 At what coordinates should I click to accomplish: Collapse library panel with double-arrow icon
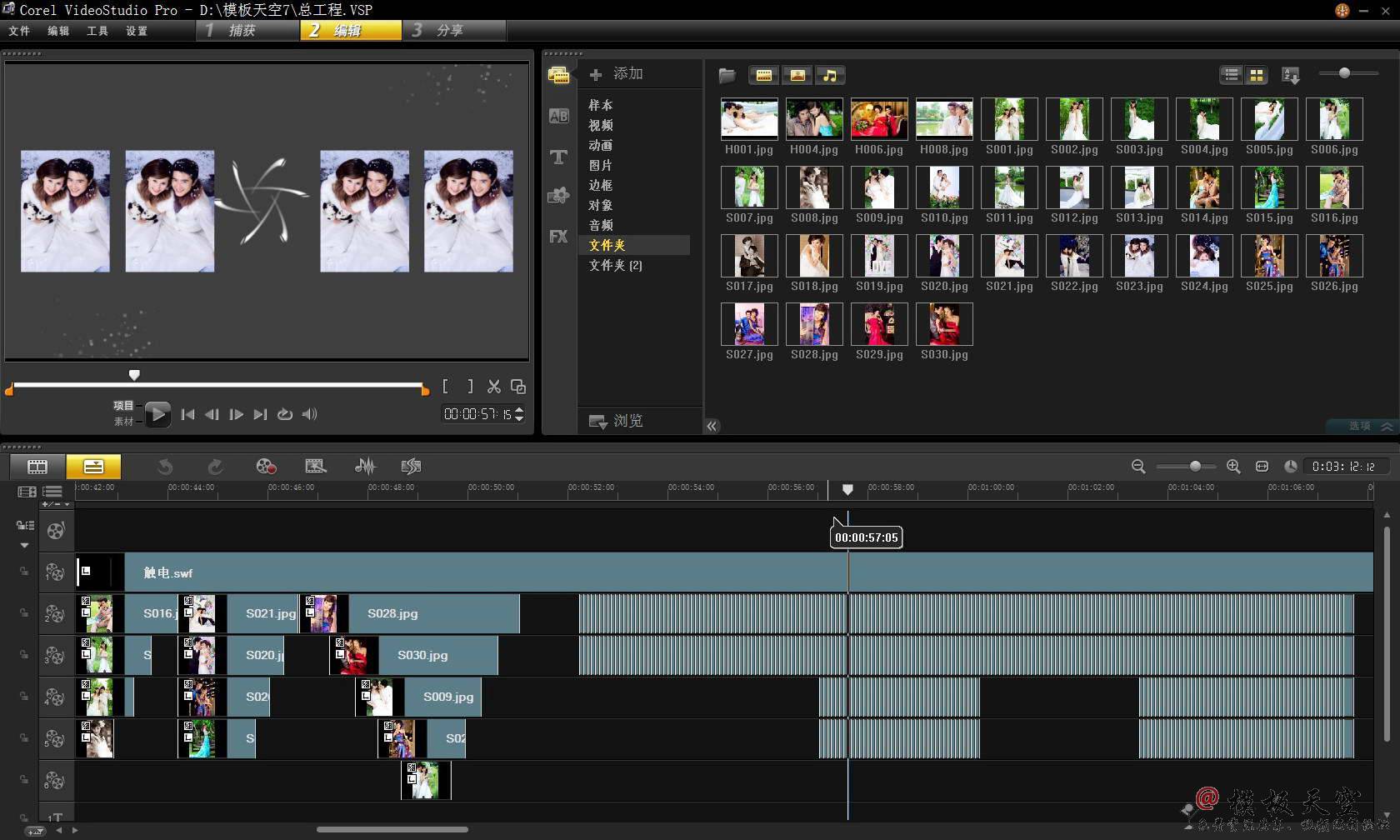click(x=712, y=426)
